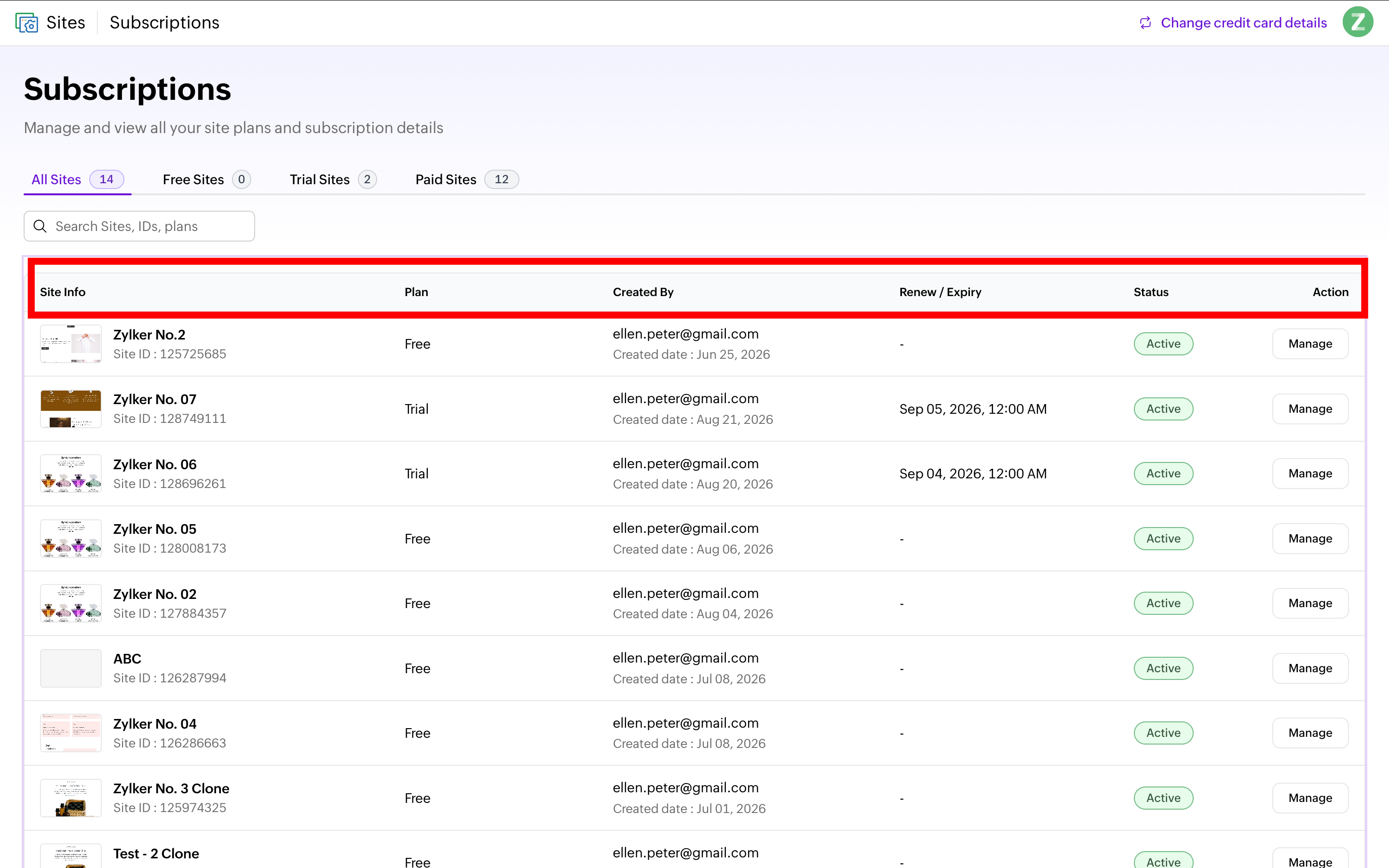Click the Active badge for Zylker No. 07
The height and width of the screenshot is (868, 1389).
pos(1163,409)
